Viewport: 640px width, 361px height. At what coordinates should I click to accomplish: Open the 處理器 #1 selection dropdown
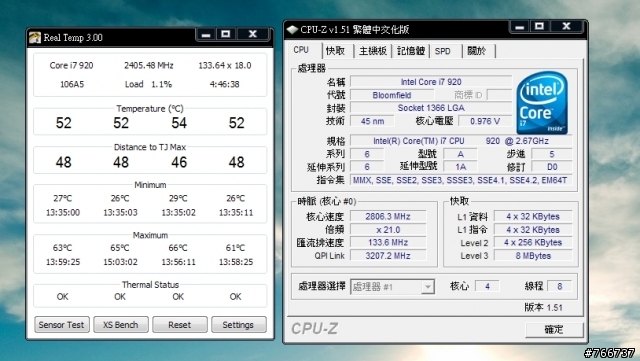pyautogui.click(x=392, y=287)
